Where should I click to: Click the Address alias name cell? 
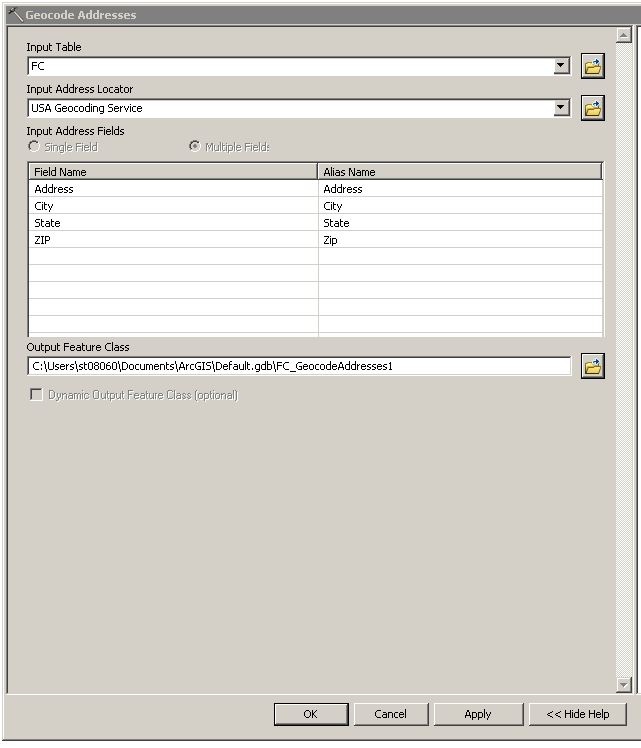460,189
